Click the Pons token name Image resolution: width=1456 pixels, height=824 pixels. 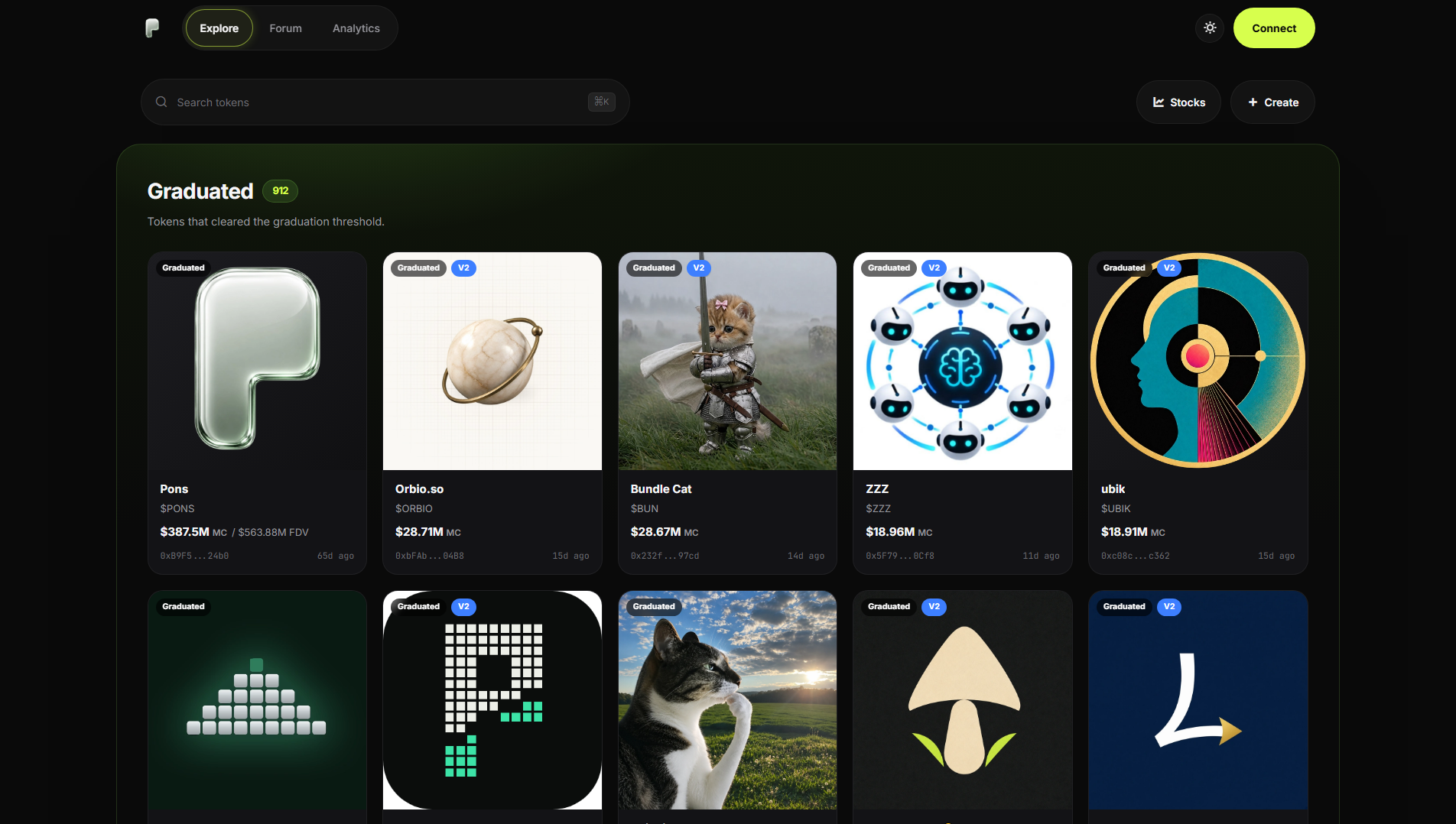(174, 489)
